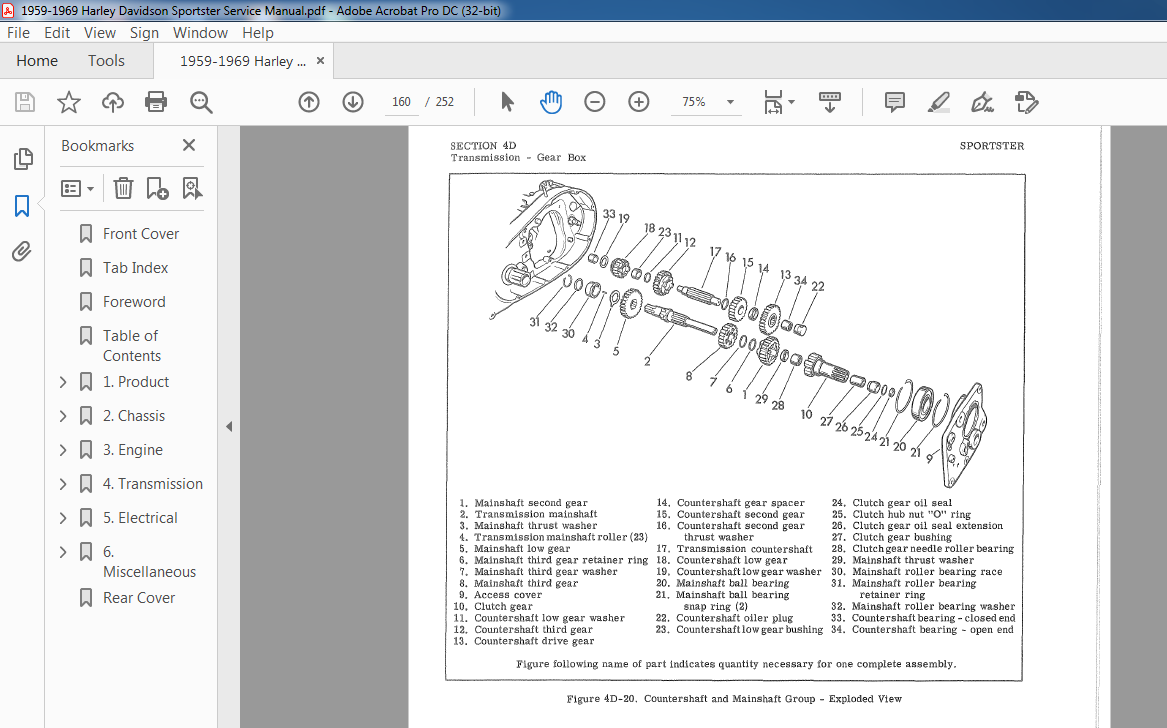Screen dimensions: 1167x728
Task: Open the Page Thumbnails panel
Action: point(22,159)
